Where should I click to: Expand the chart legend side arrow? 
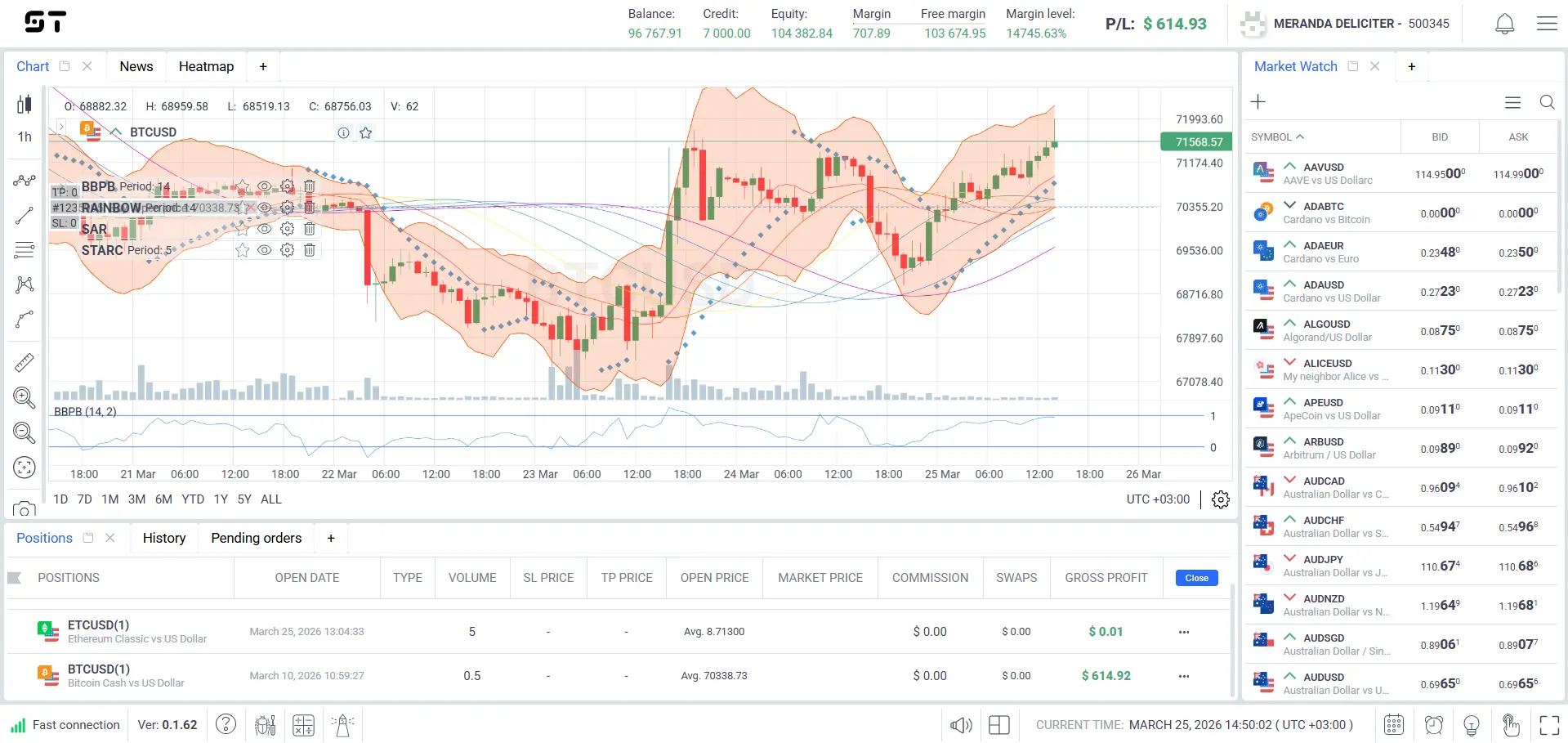[x=60, y=127]
